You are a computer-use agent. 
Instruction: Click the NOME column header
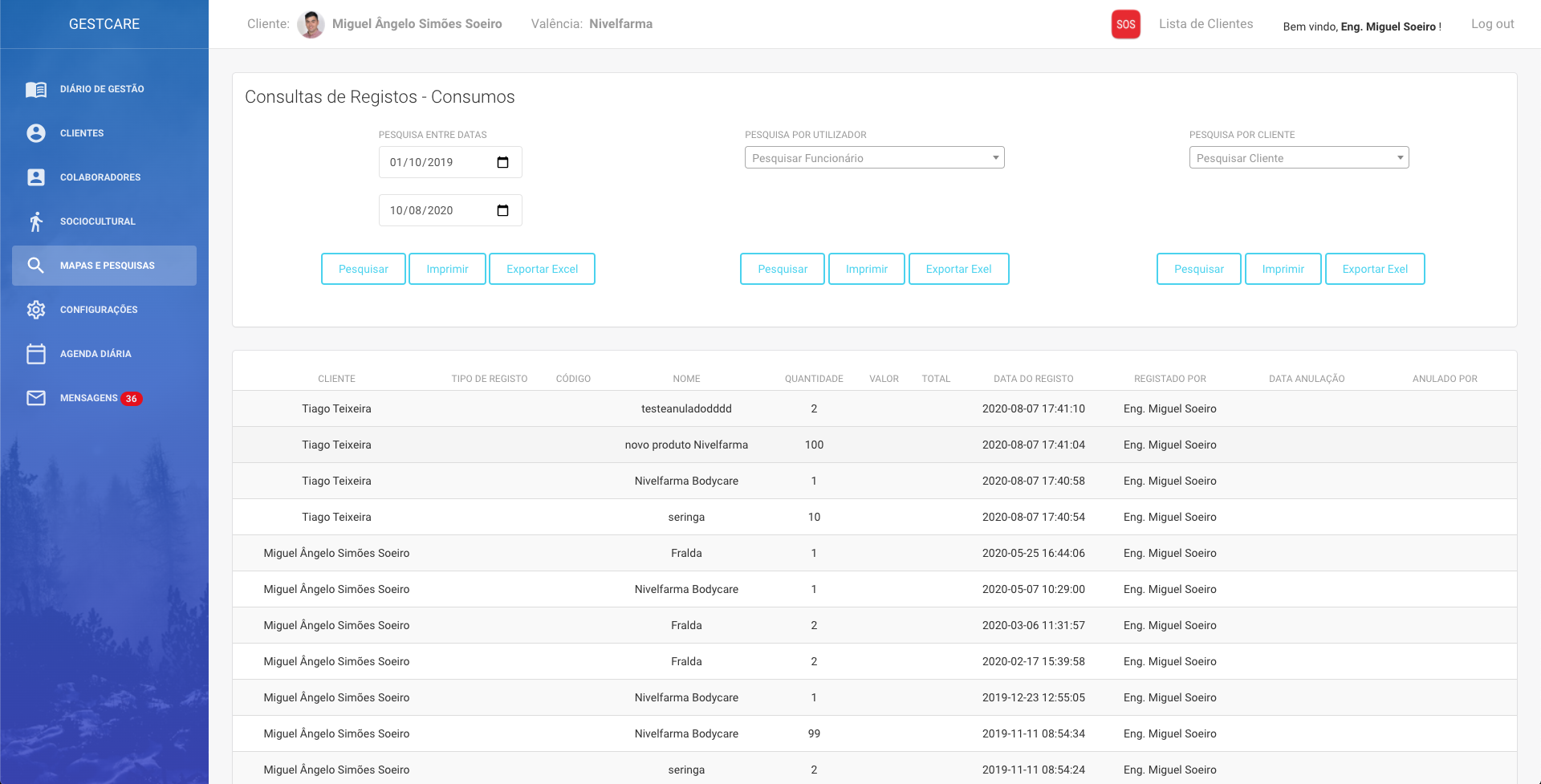coord(687,379)
